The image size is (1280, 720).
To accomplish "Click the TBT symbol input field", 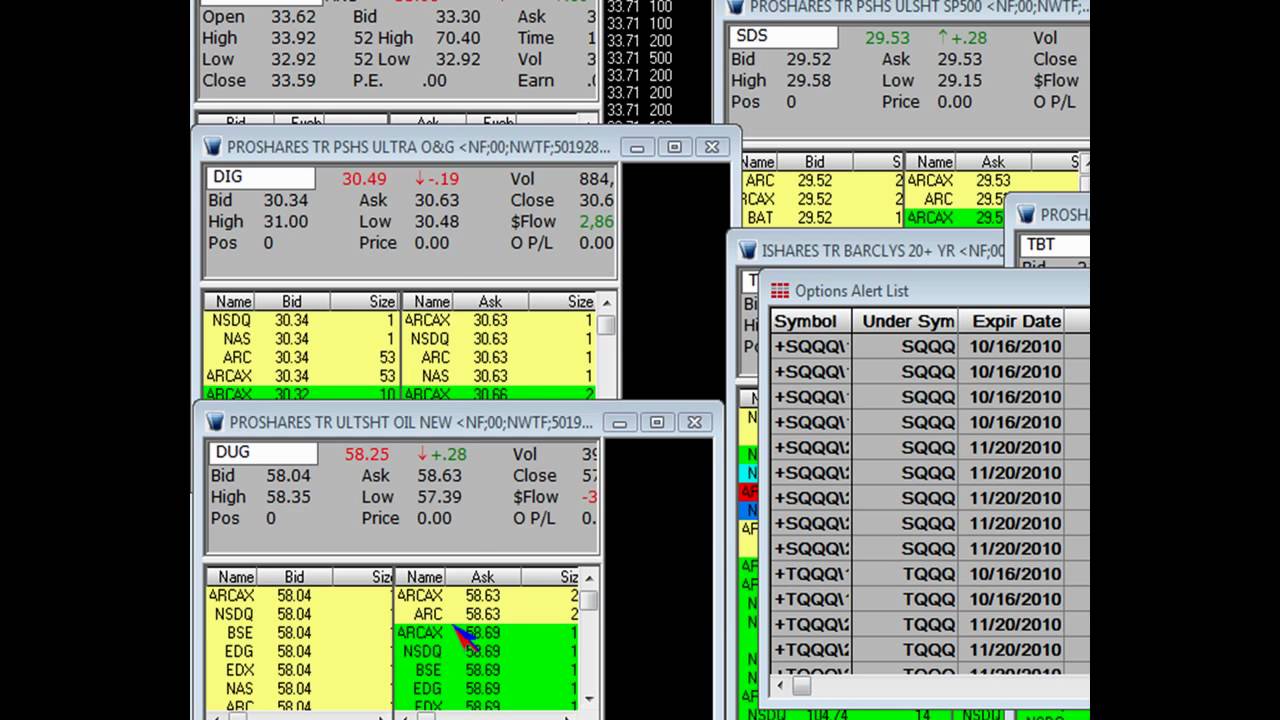I will coord(1053,245).
